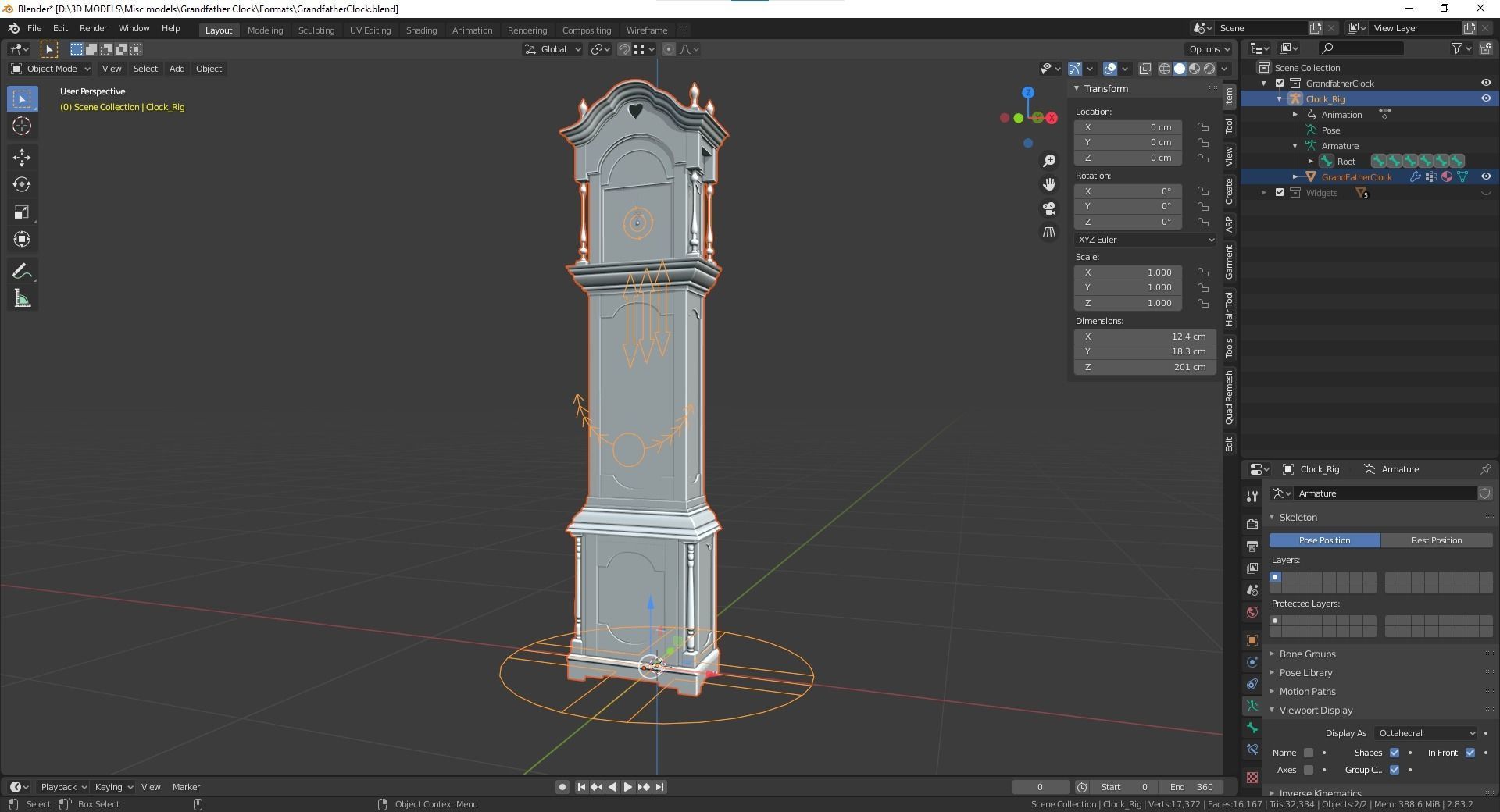
Task: Open the Keying popover in timeline
Action: [113, 787]
